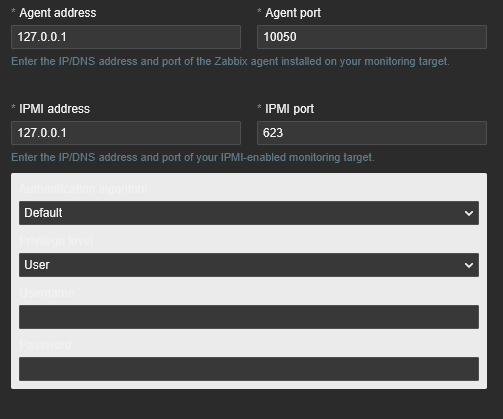Click the Agent port label

click(x=293, y=13)
